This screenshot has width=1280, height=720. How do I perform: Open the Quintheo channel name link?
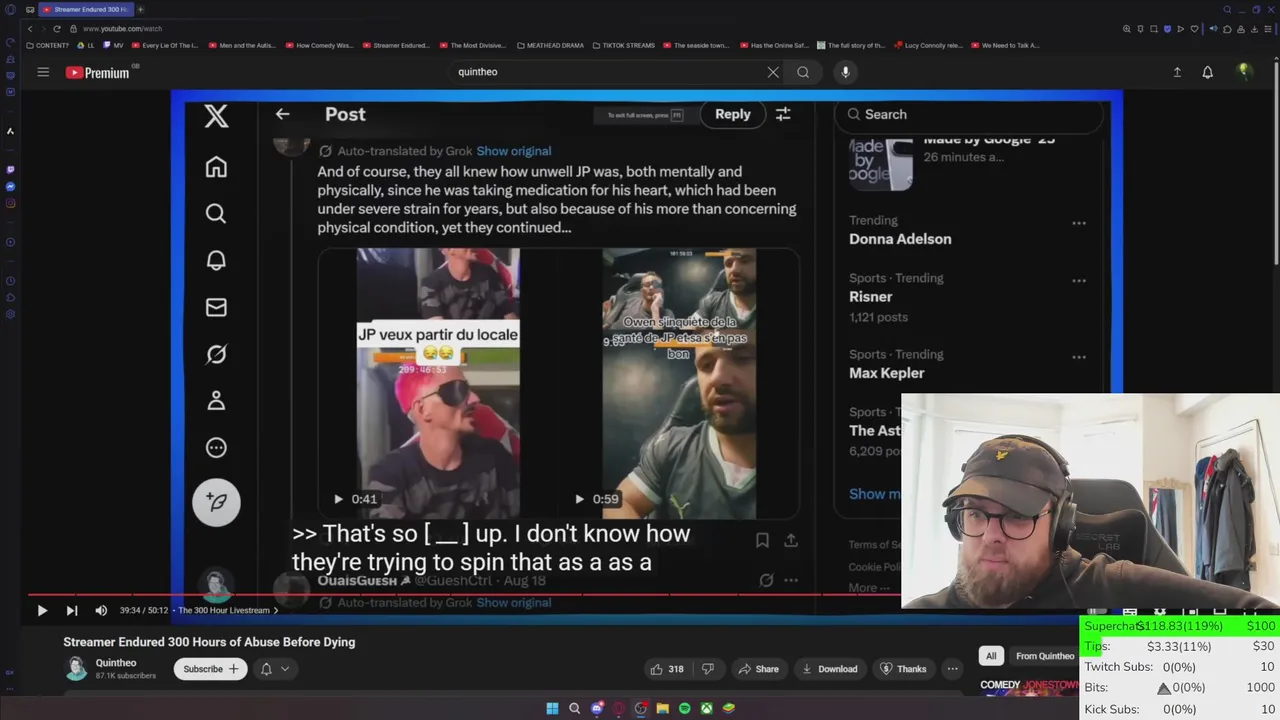116,663
